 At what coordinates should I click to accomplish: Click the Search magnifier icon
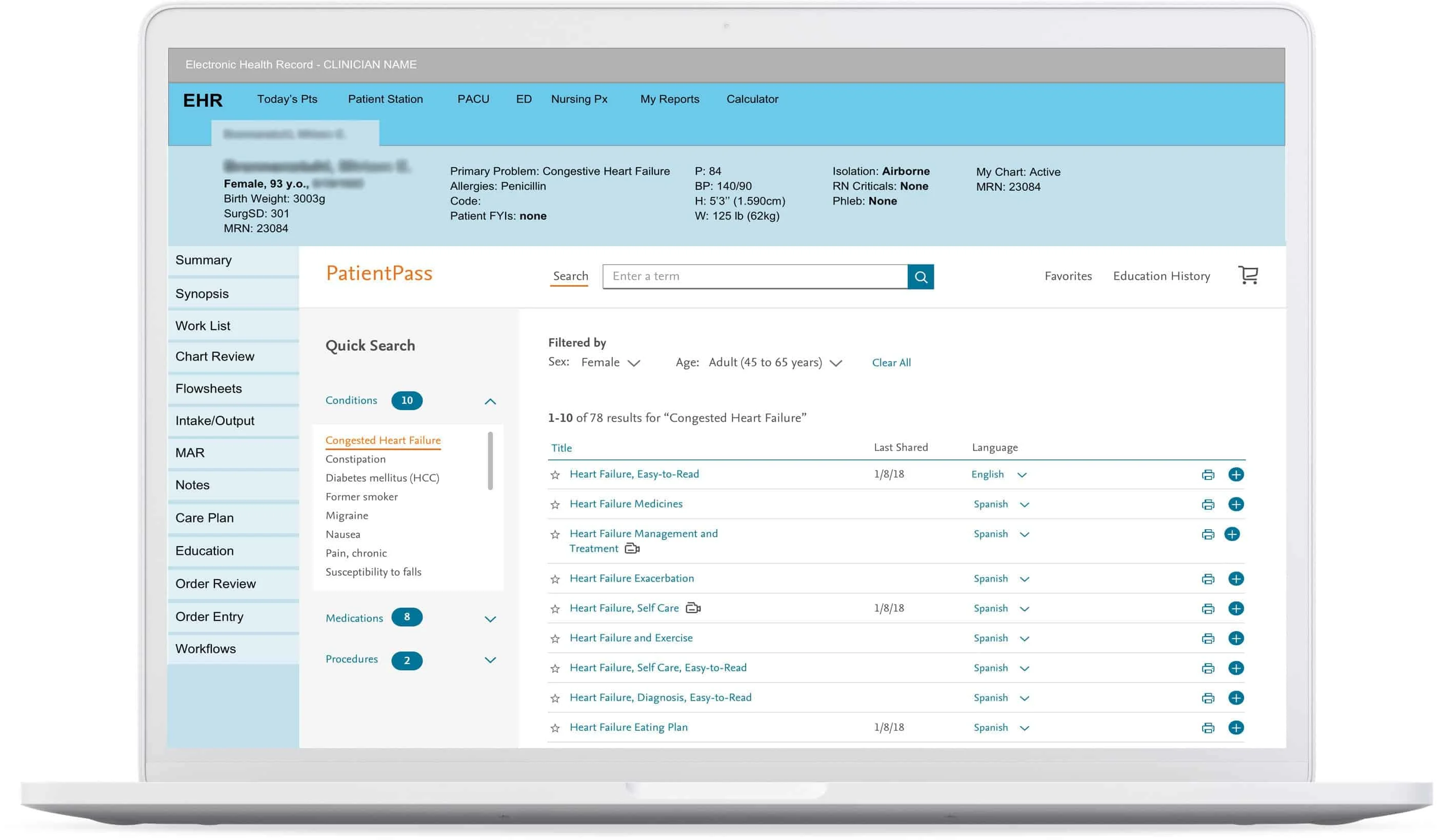921,276
